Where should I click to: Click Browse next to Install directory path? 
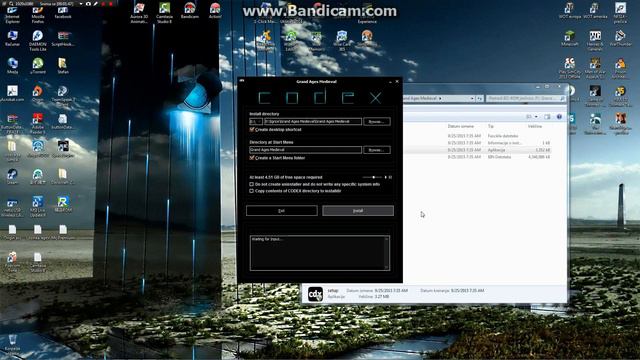click(376, 122)
